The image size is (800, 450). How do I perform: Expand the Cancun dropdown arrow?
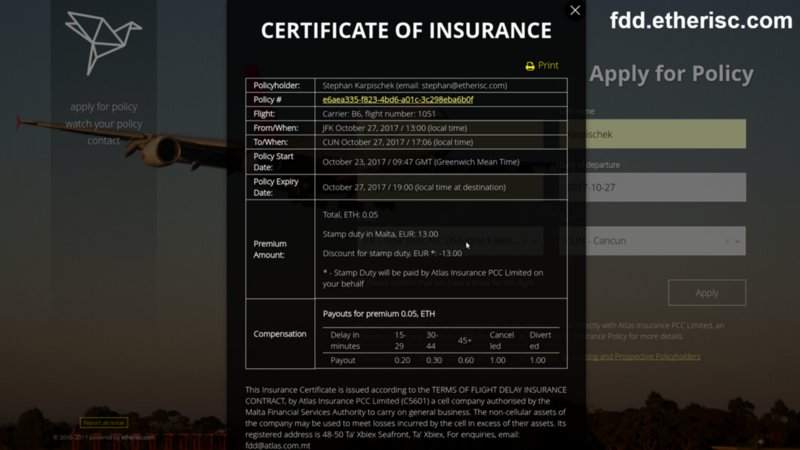click(738, 241)
